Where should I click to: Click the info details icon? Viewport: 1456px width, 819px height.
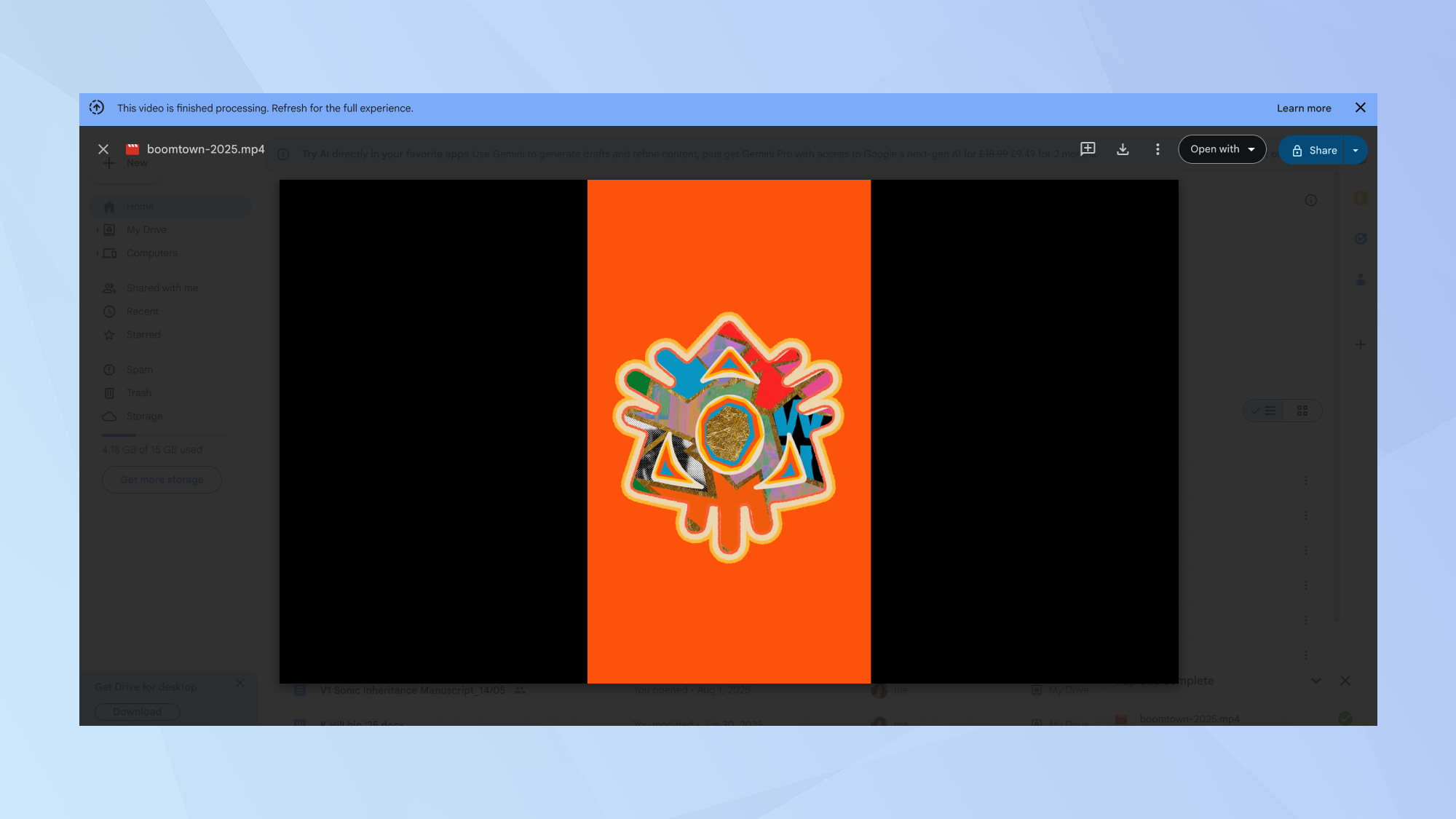pyautogui.click(x=1310, y=200)
